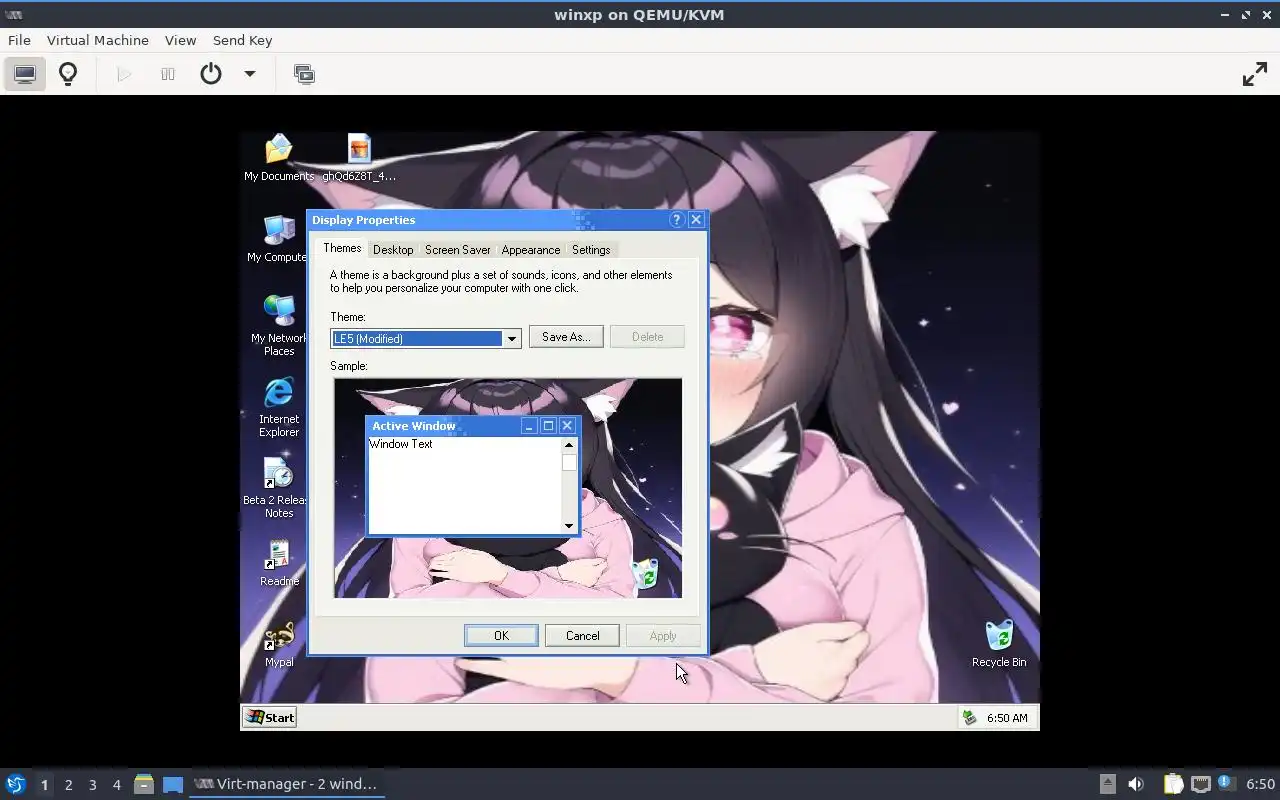This screenshot has height=800, width=1280.
Task: Click sample window scrollbar down arrow
Action: pyautogui.click(x=569, y=526)
